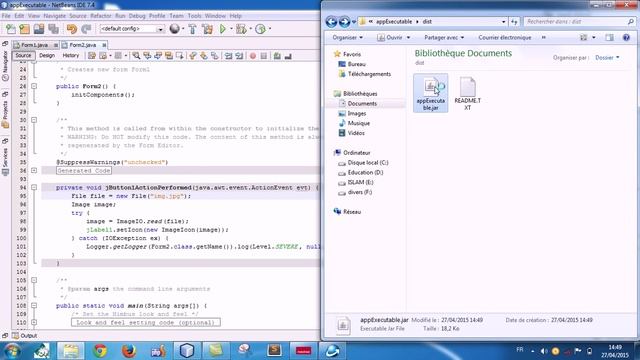Open the Refactor menu

101,16
